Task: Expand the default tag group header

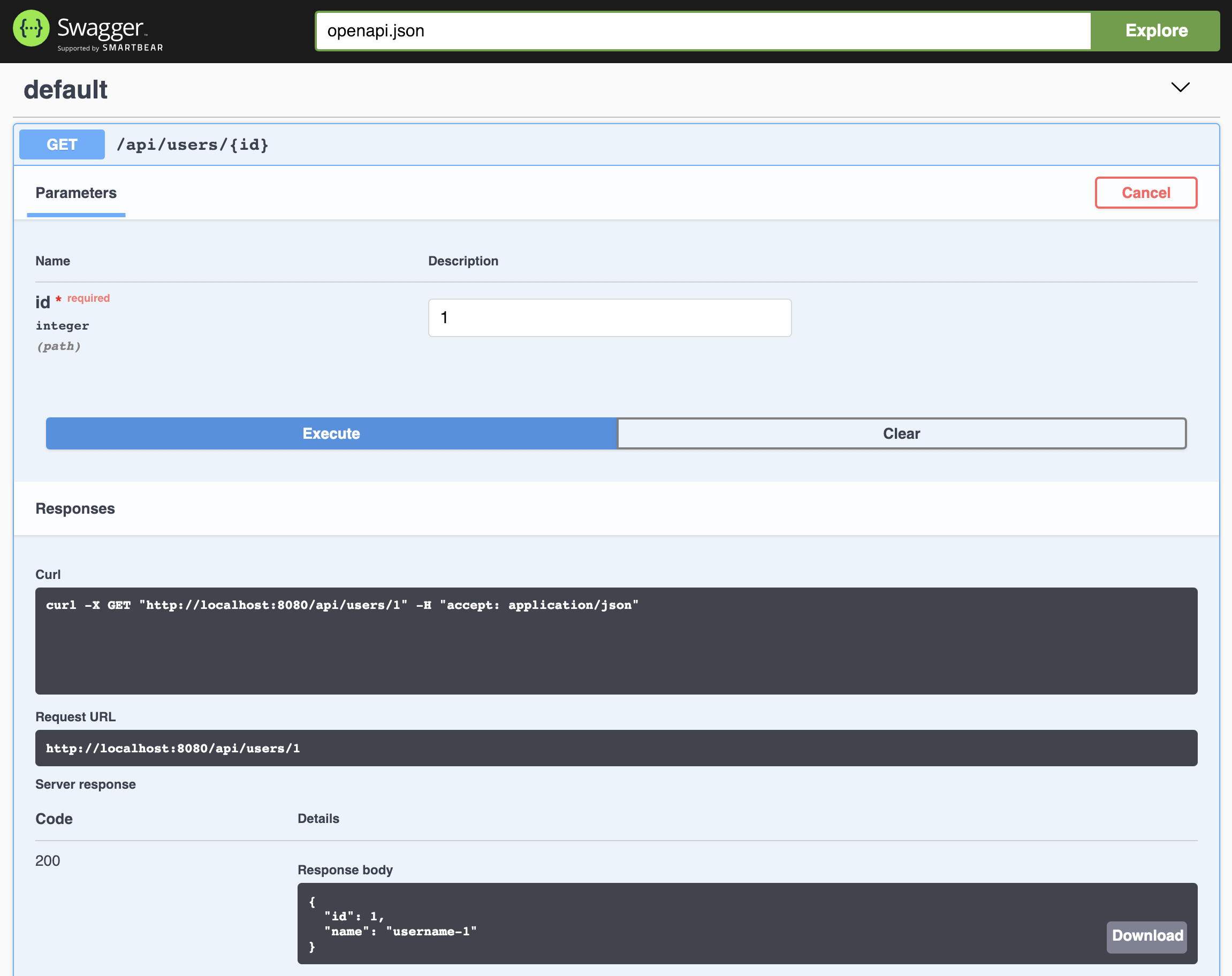Action: click(x=65, y=89)
